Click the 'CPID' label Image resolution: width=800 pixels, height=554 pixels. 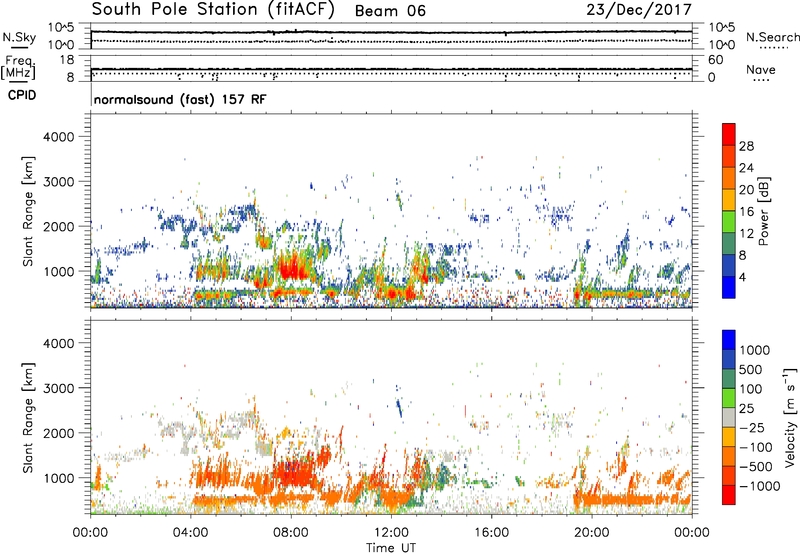click(22, 95)
